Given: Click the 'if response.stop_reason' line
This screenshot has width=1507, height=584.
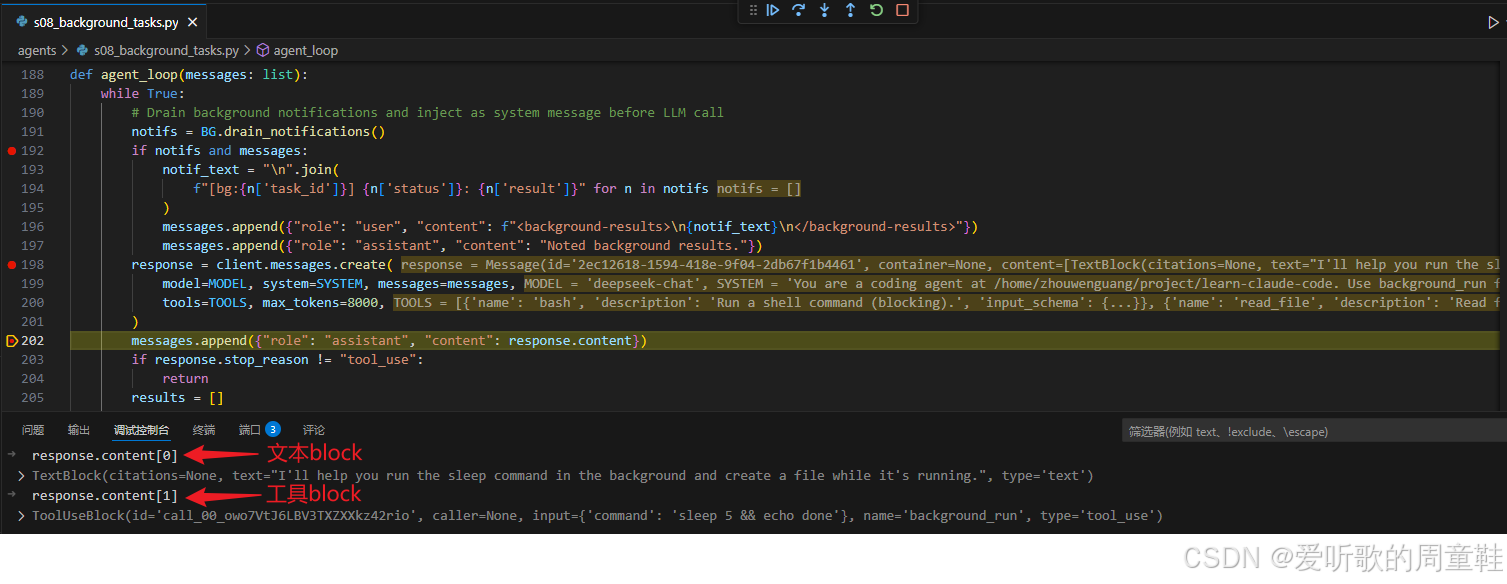Looking at the screenshot, I should [278, 360].
